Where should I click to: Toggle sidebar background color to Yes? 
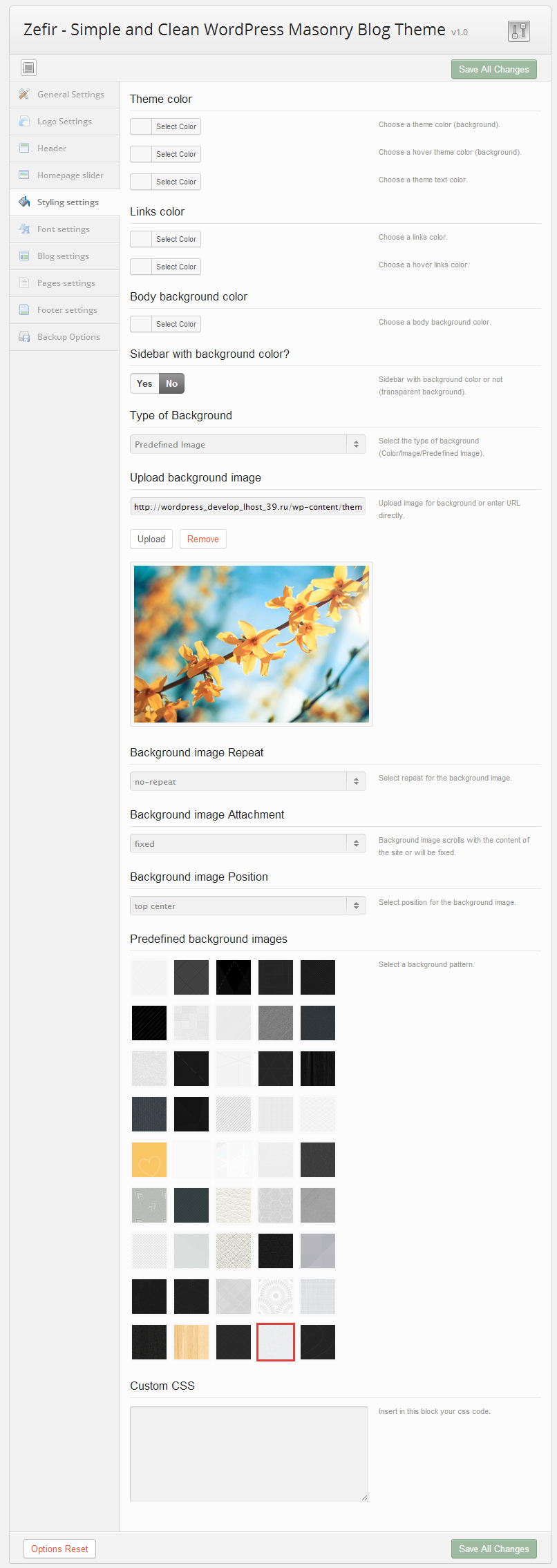click(144, 383)
